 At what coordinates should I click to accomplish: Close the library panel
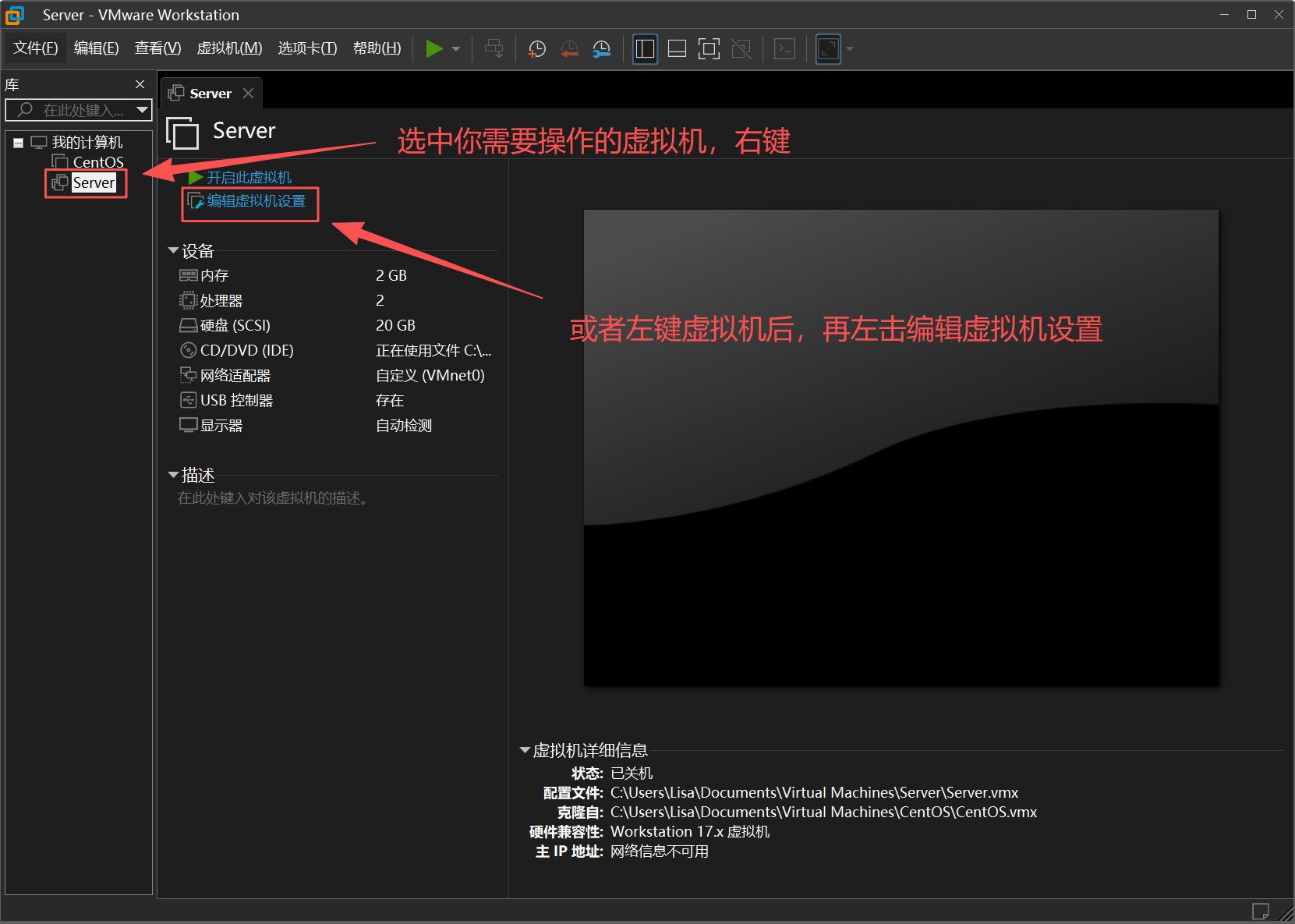tap(140, 84)
